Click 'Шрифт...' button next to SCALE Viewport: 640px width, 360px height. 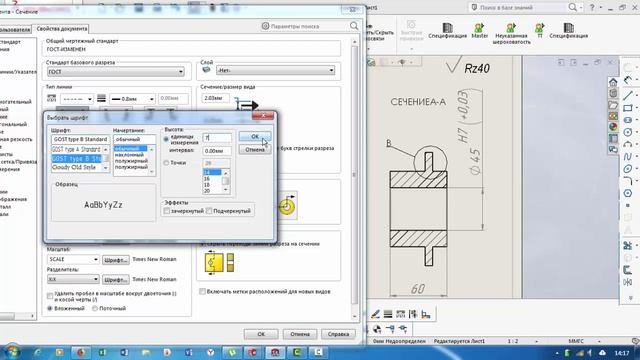(x=116, y=260)
